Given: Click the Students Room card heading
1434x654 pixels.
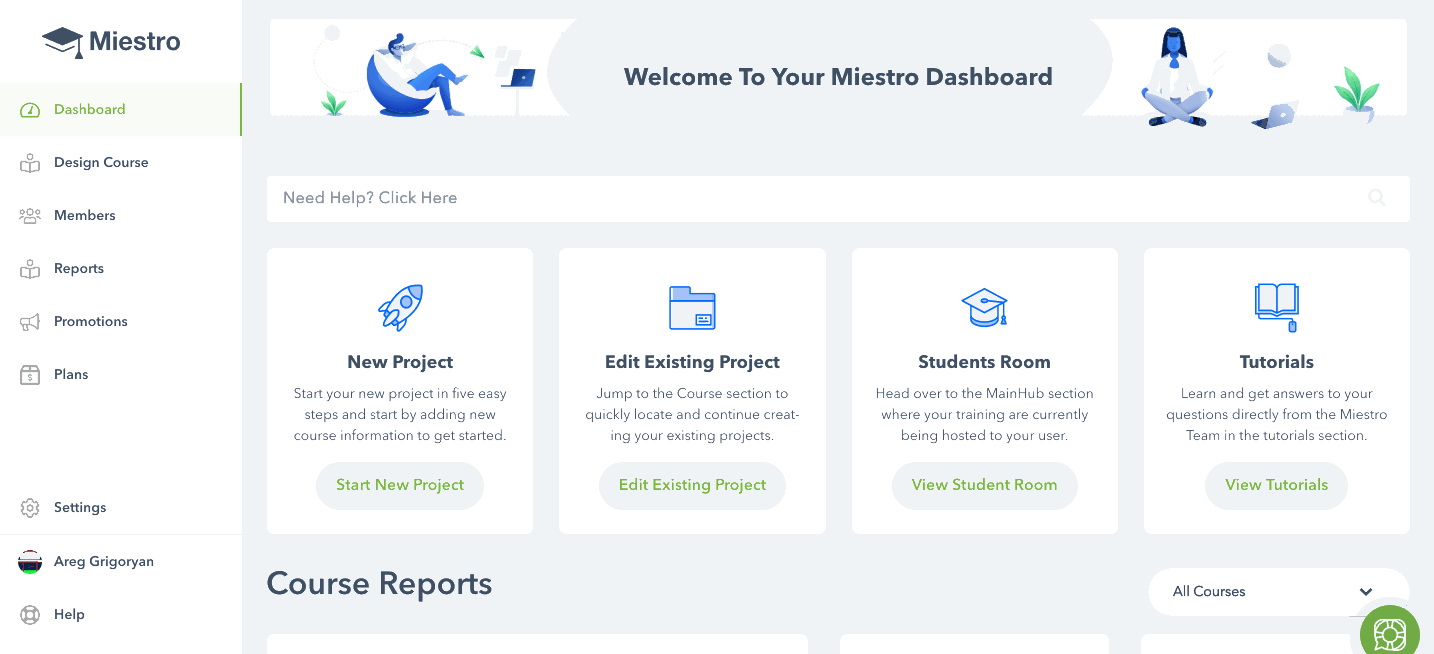Looking at the screenshot, I should coord(984,362).
